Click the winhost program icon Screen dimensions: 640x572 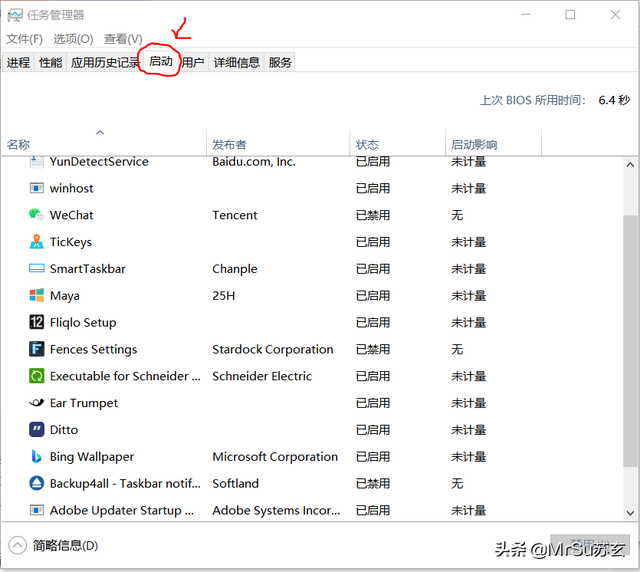pos(36,188)
